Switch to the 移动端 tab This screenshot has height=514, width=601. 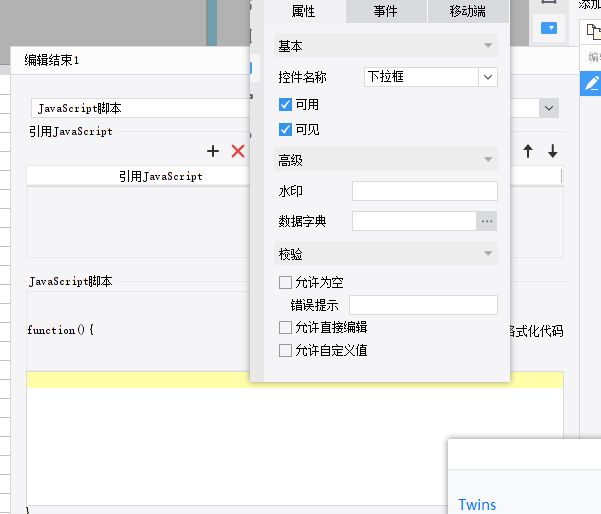point(468,11)
